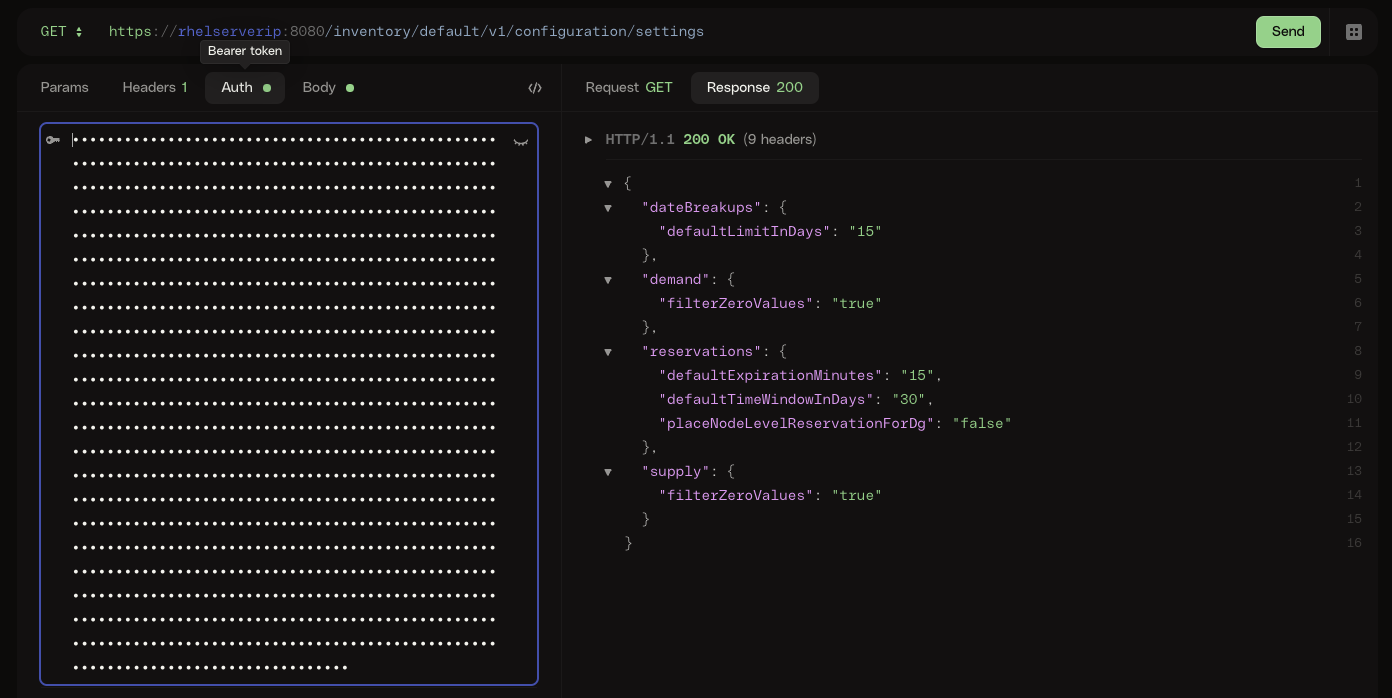Click the key icon in the token field
This screenshot has width=1392, height=698.
point(53,140)
